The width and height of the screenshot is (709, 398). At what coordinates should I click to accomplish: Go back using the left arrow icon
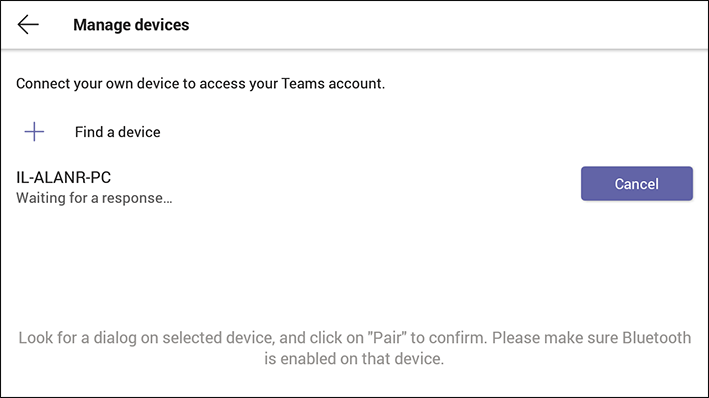coord(28,24)
